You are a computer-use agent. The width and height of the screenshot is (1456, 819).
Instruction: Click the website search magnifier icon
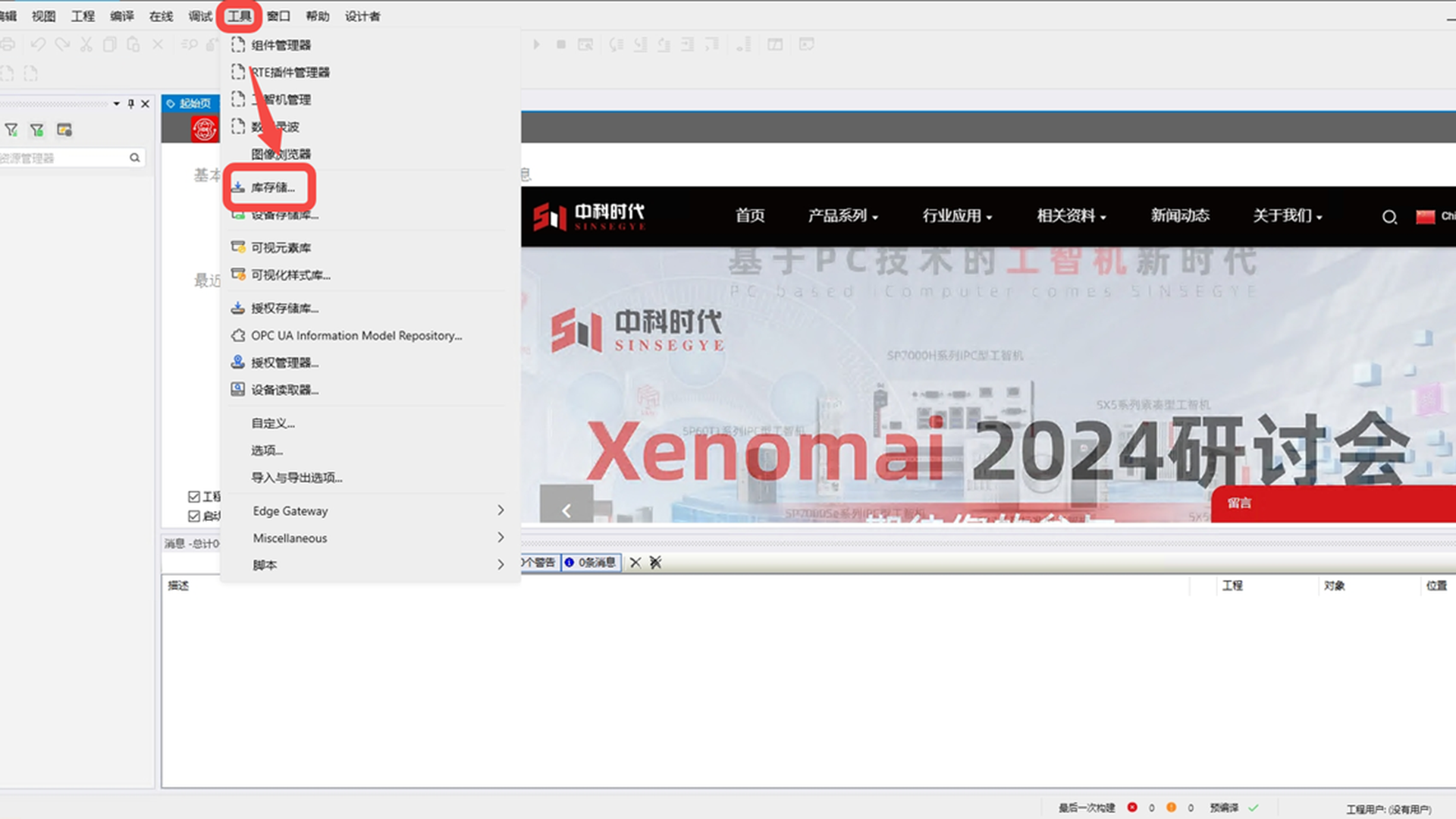coord(1389,217)
